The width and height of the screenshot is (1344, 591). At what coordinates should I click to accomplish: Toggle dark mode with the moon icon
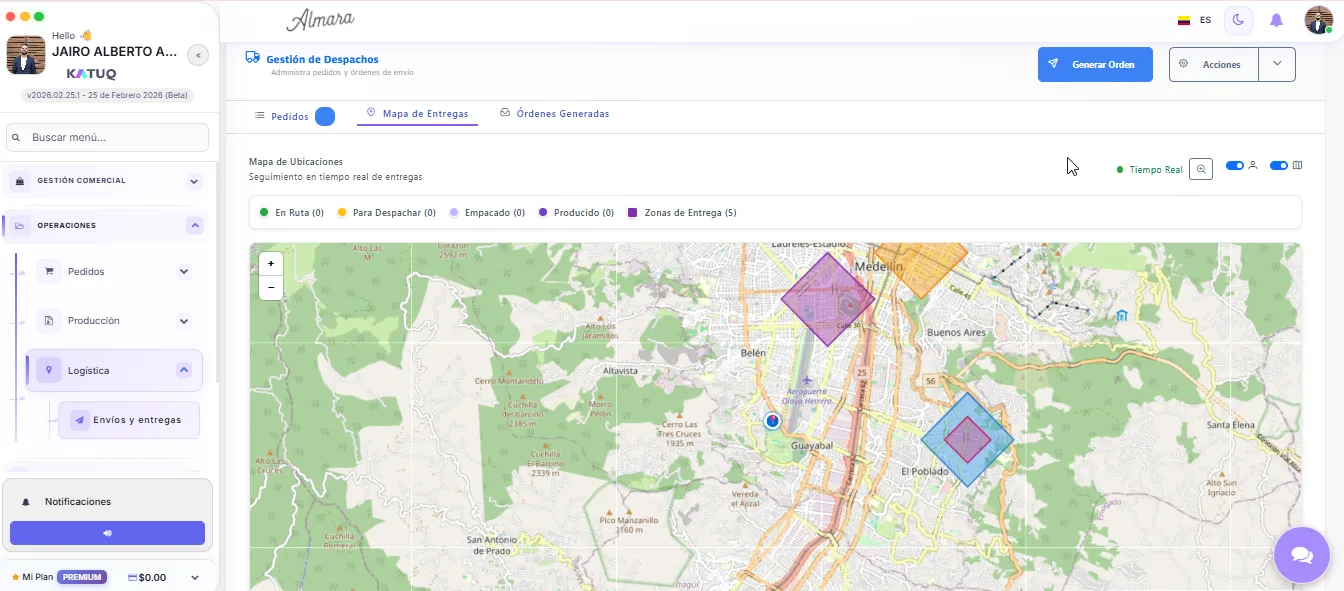point(1238,20)
